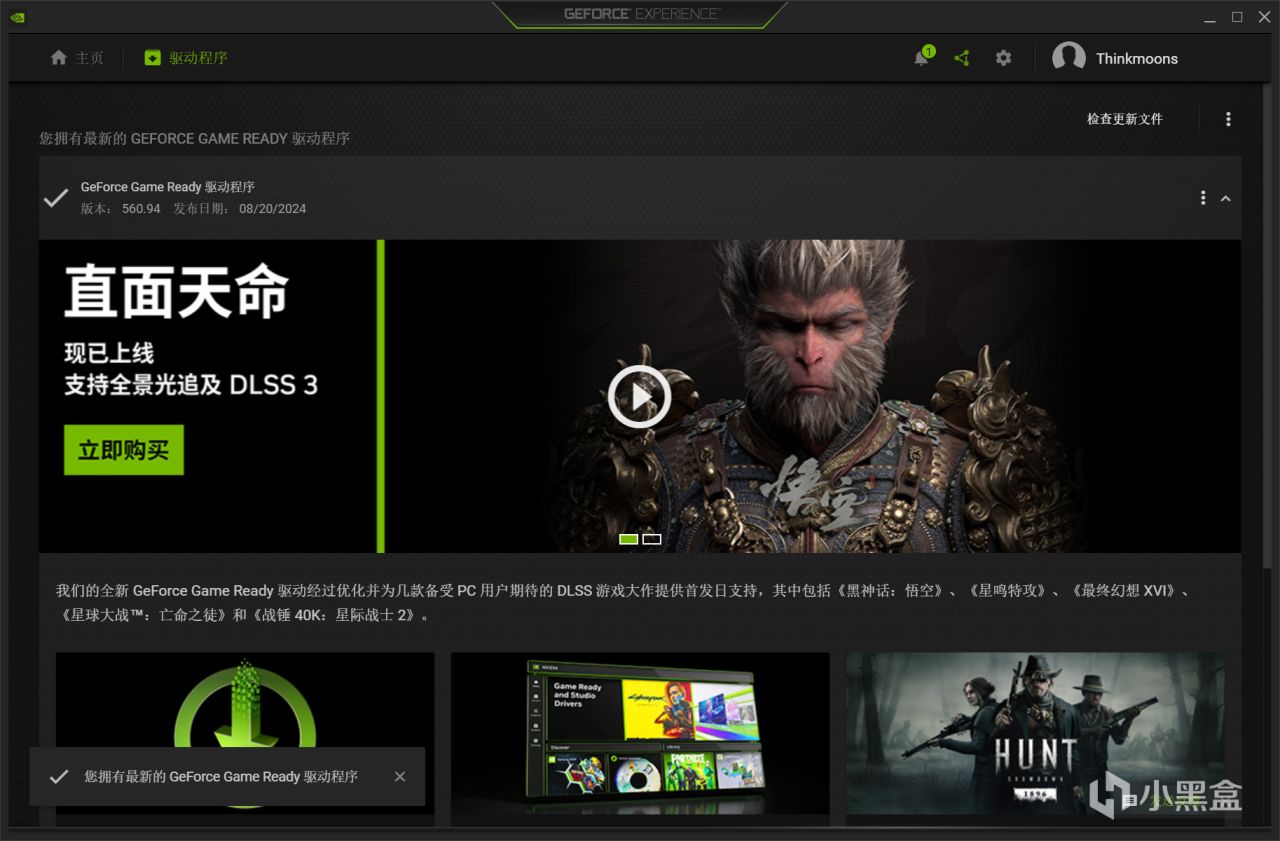The height and width of the screenshot is (841, 1280).
Task: Click GeForce Game Ready 驱动程序 title
Action: pyautogui.click(x=168, y=187)
